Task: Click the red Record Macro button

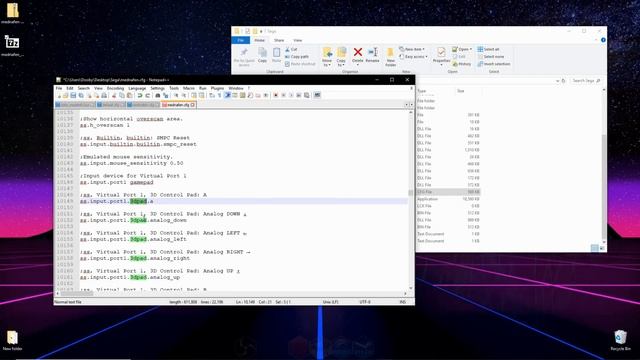Action: click(x=276, y=96)
